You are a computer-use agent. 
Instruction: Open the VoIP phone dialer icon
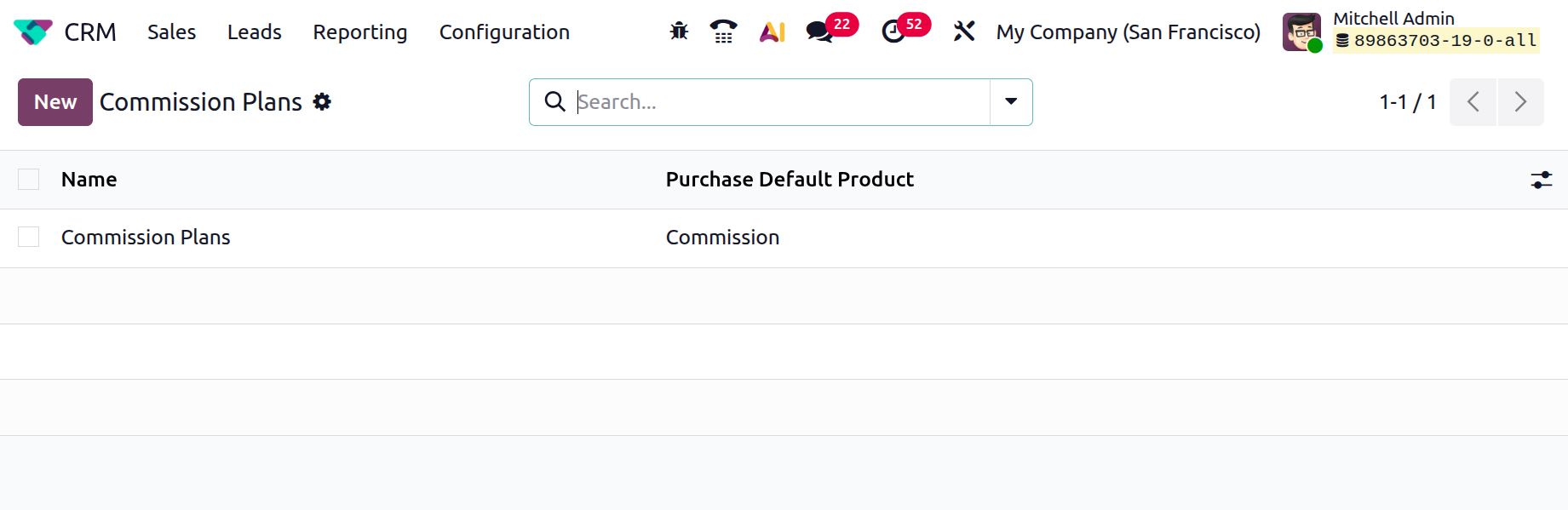click(x=723, y=32)
